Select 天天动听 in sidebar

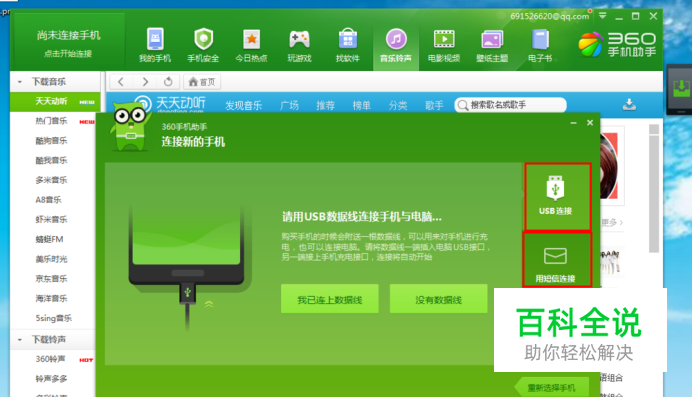click(55, 101)
